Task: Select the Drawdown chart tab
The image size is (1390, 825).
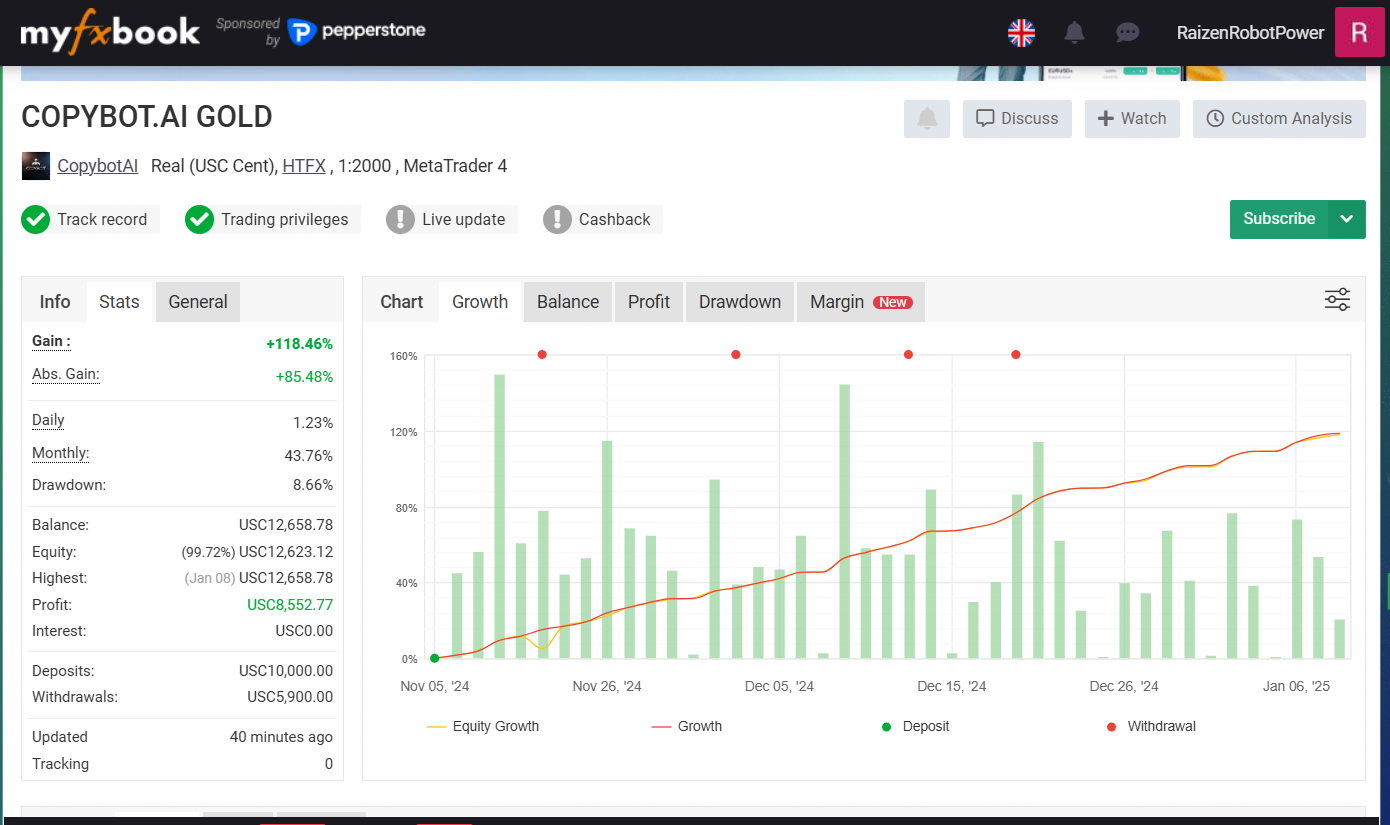Action: point(740,302)
